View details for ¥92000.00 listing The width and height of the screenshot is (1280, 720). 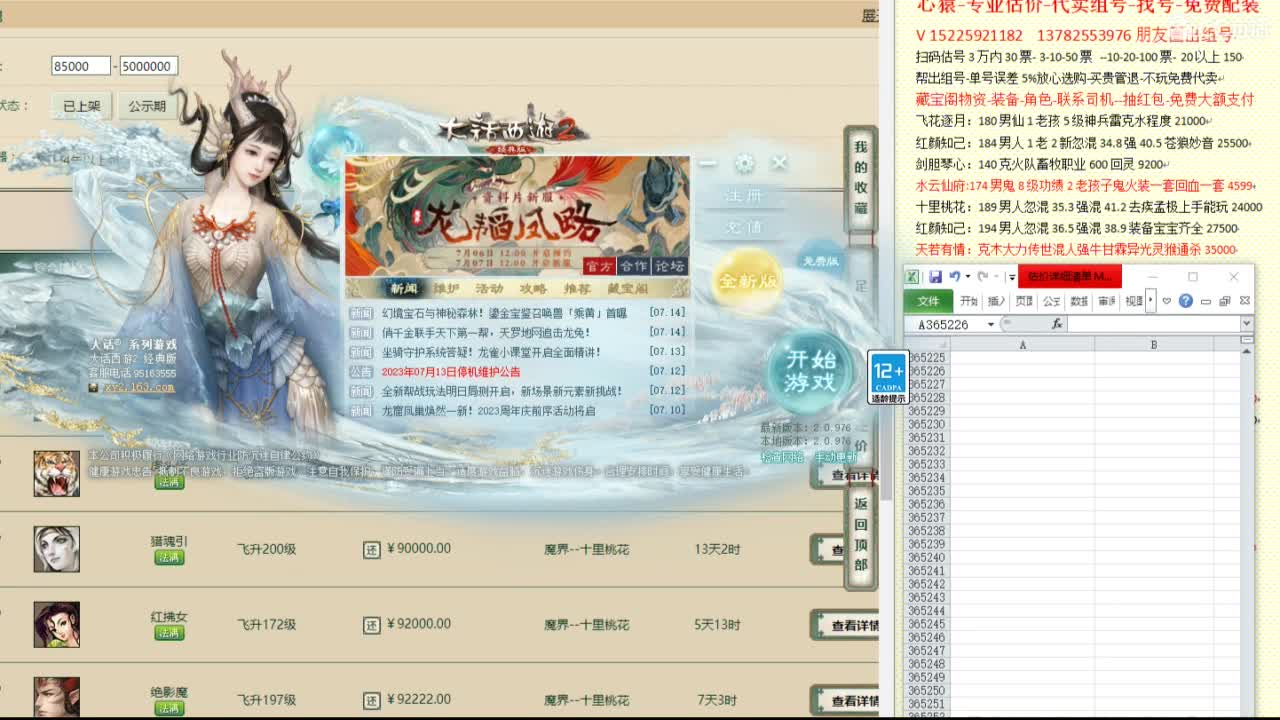coord(846,625)
